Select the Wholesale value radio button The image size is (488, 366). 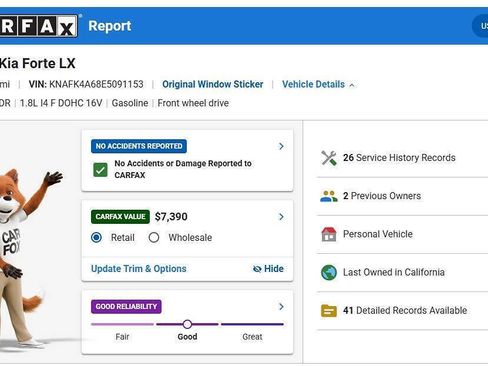154,238
